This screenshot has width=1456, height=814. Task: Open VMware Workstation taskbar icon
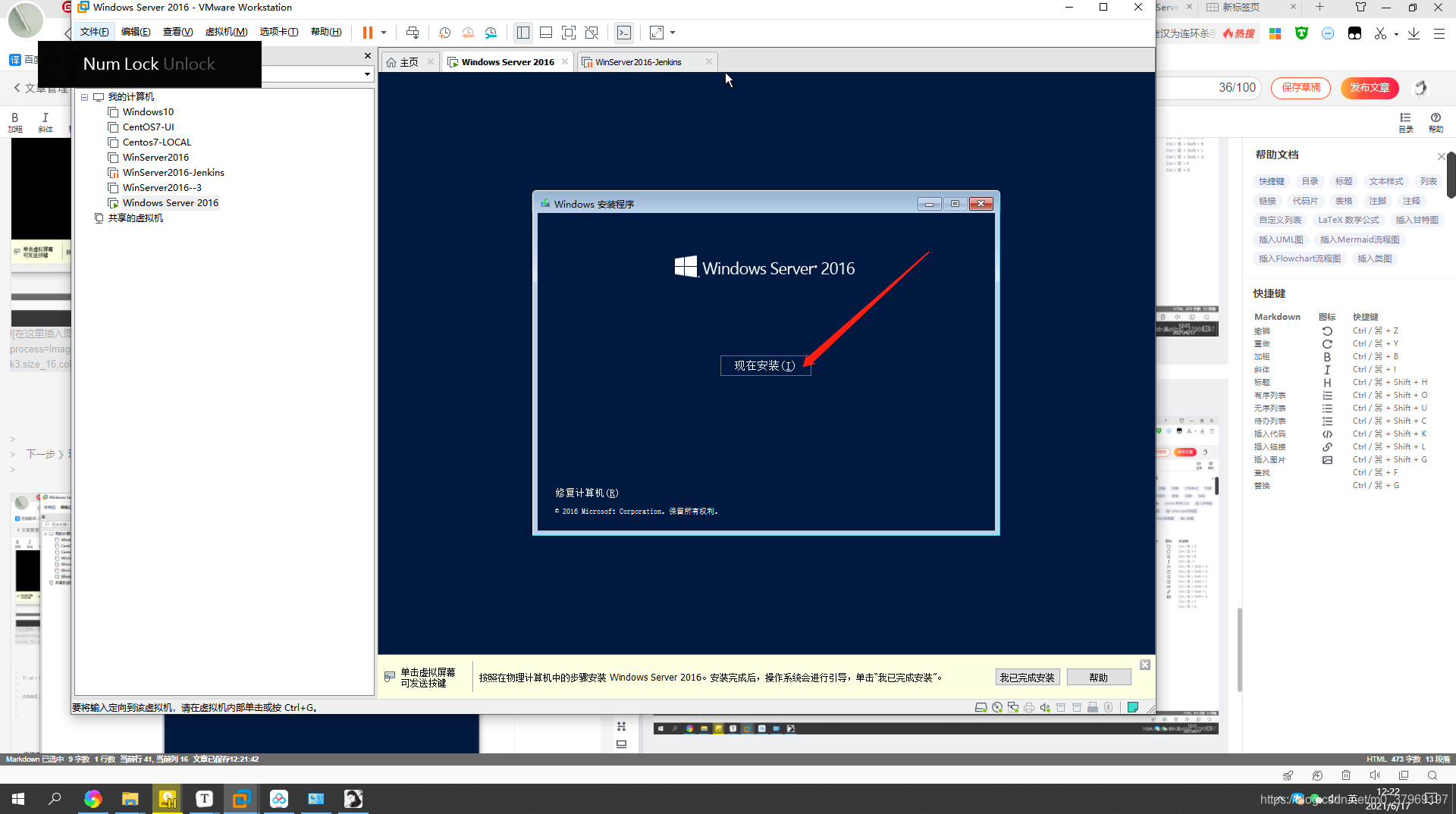click(241, 799)
